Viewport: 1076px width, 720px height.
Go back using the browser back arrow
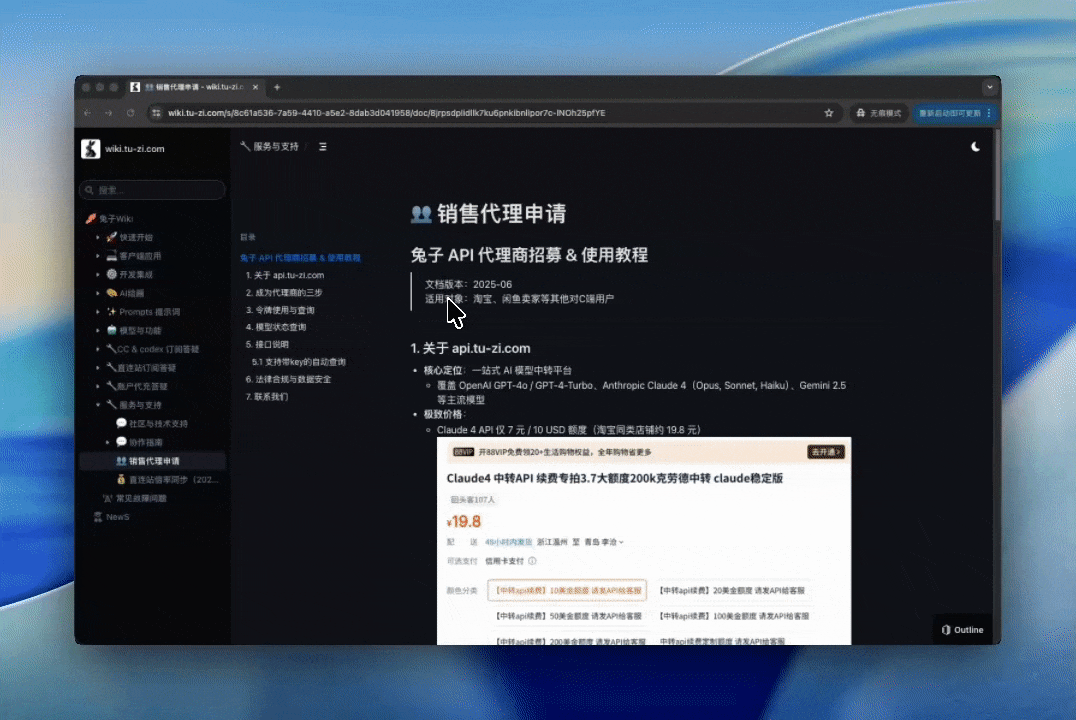(x=87, y=113)
